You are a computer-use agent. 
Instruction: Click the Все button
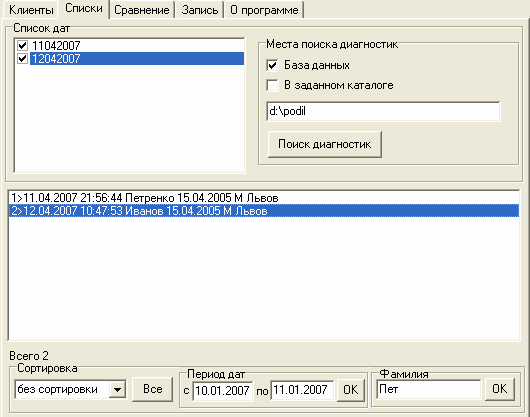(152, 389)
